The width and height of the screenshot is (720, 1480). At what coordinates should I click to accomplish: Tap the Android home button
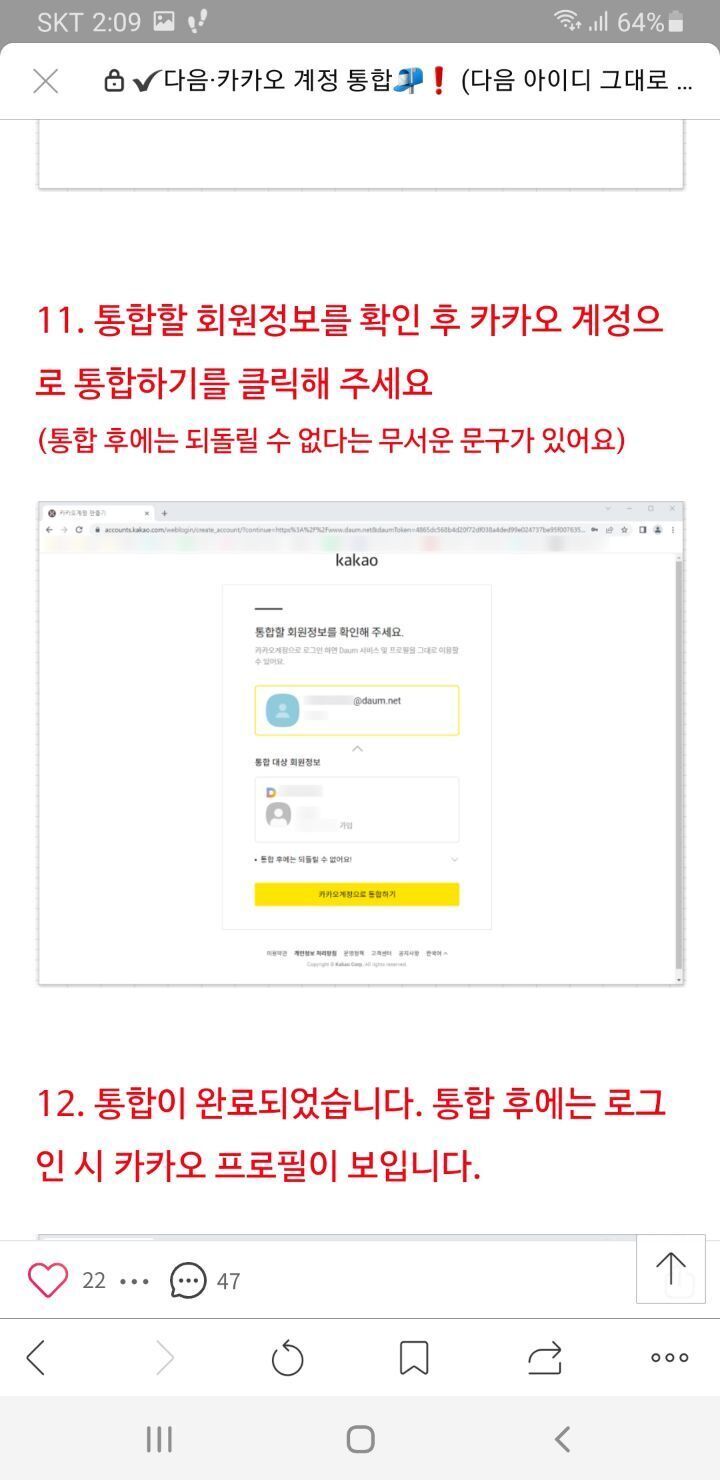pos(360,1439)
